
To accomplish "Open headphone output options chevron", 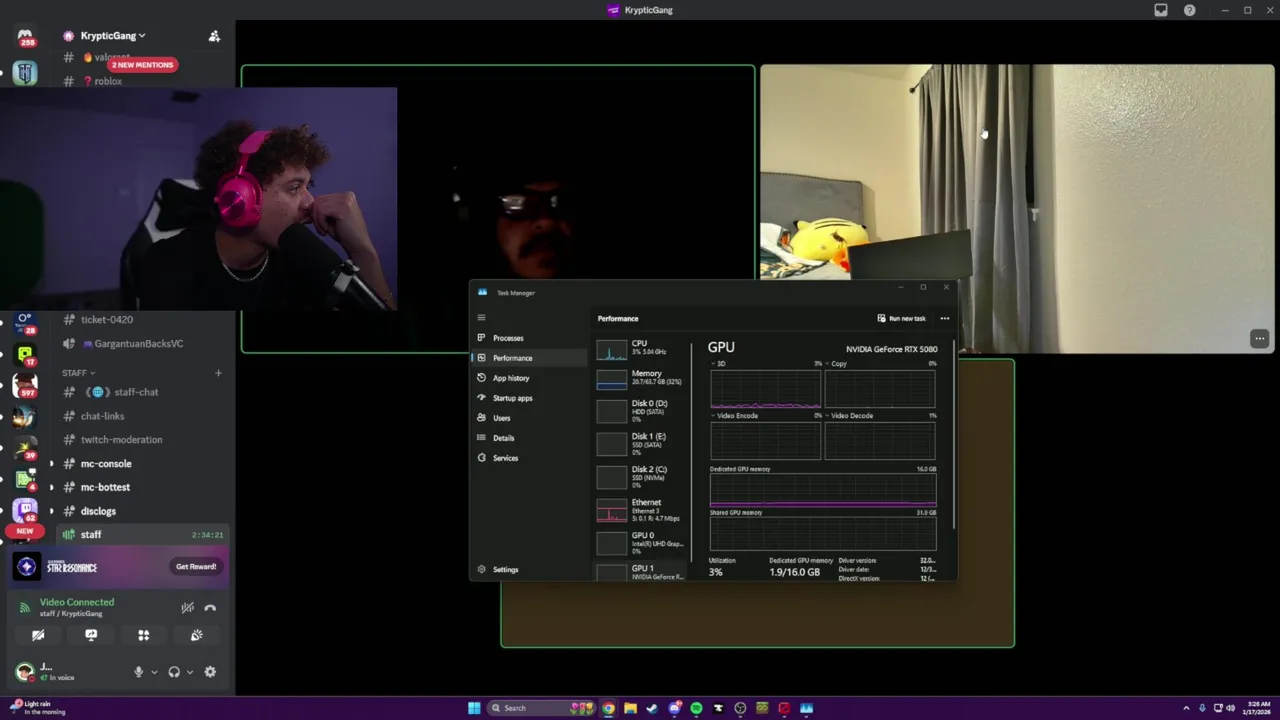I will click(188, 672).
